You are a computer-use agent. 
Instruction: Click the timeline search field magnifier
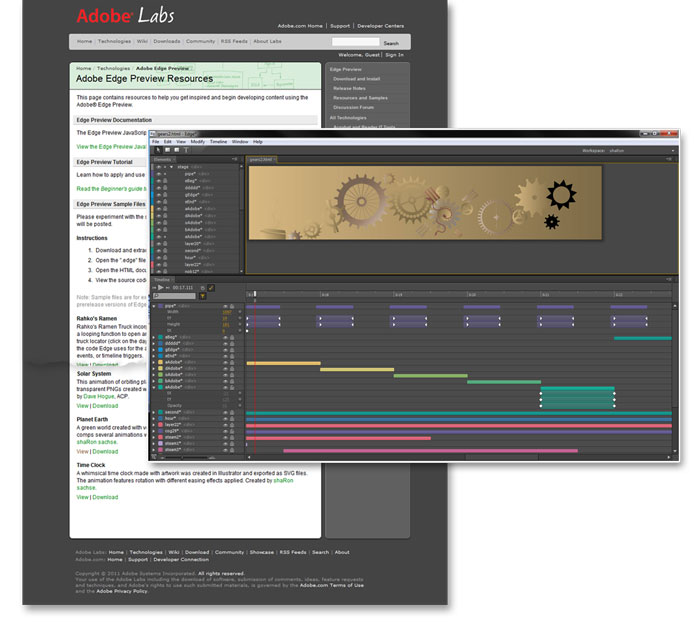pyautogui.click(x=156, y=296)
